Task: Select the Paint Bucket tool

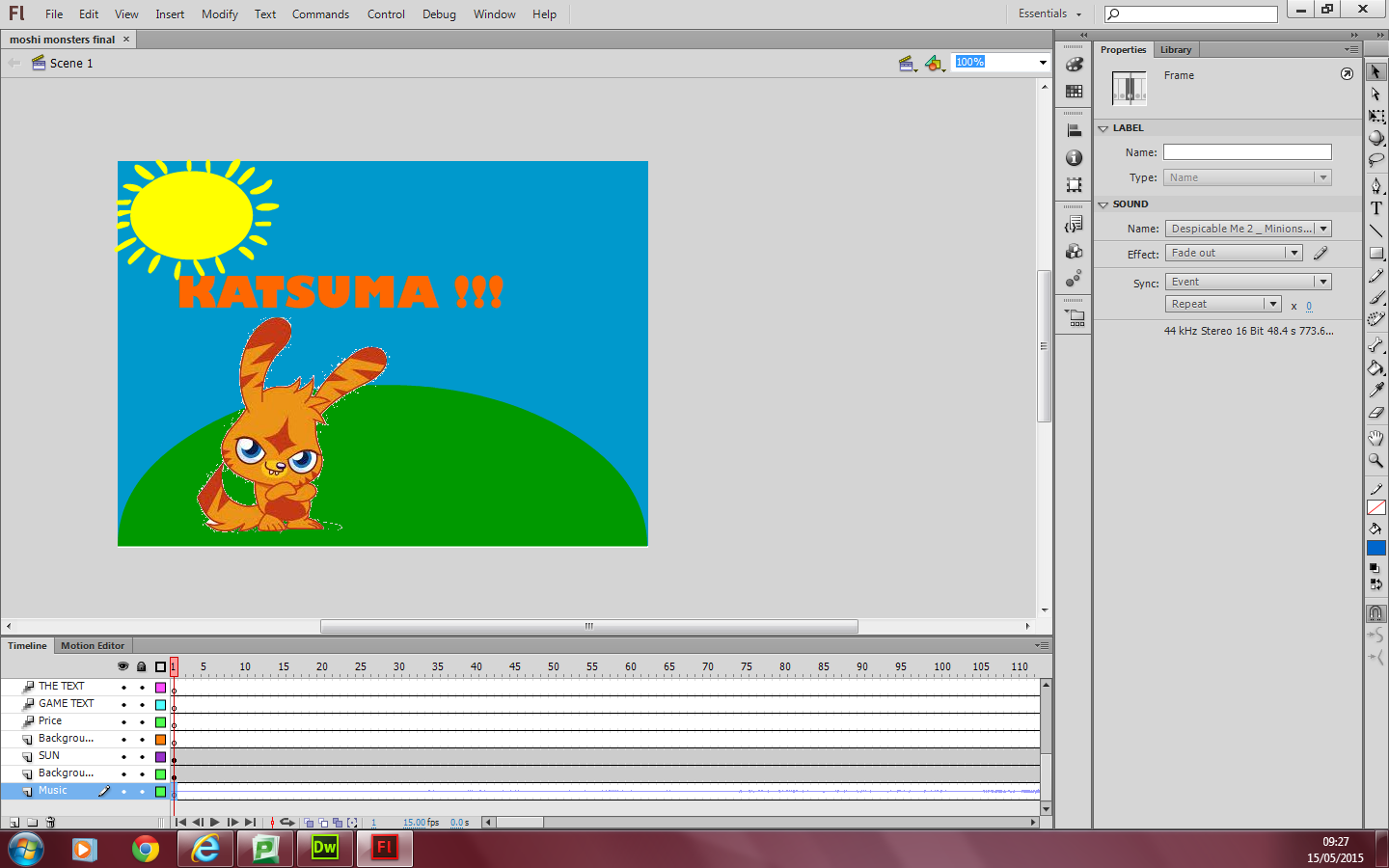Action: coord(1376,367)
